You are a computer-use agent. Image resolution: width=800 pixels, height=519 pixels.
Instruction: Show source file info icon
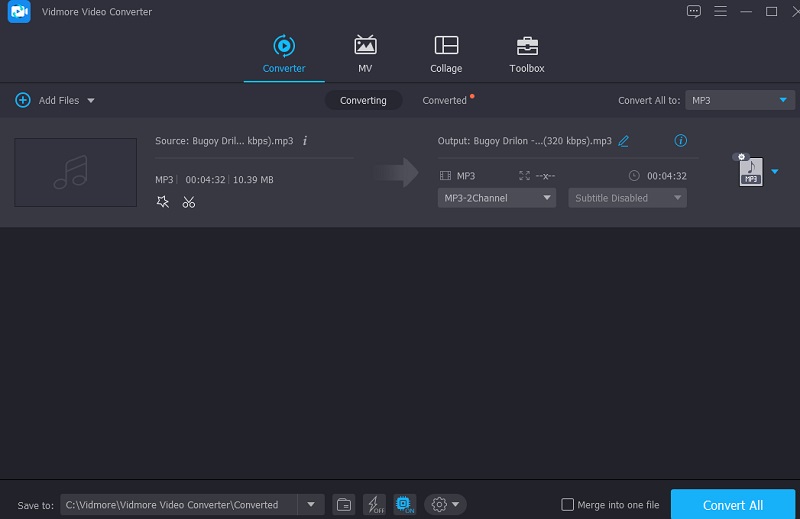pyautogui.click(x=305, y=141)
